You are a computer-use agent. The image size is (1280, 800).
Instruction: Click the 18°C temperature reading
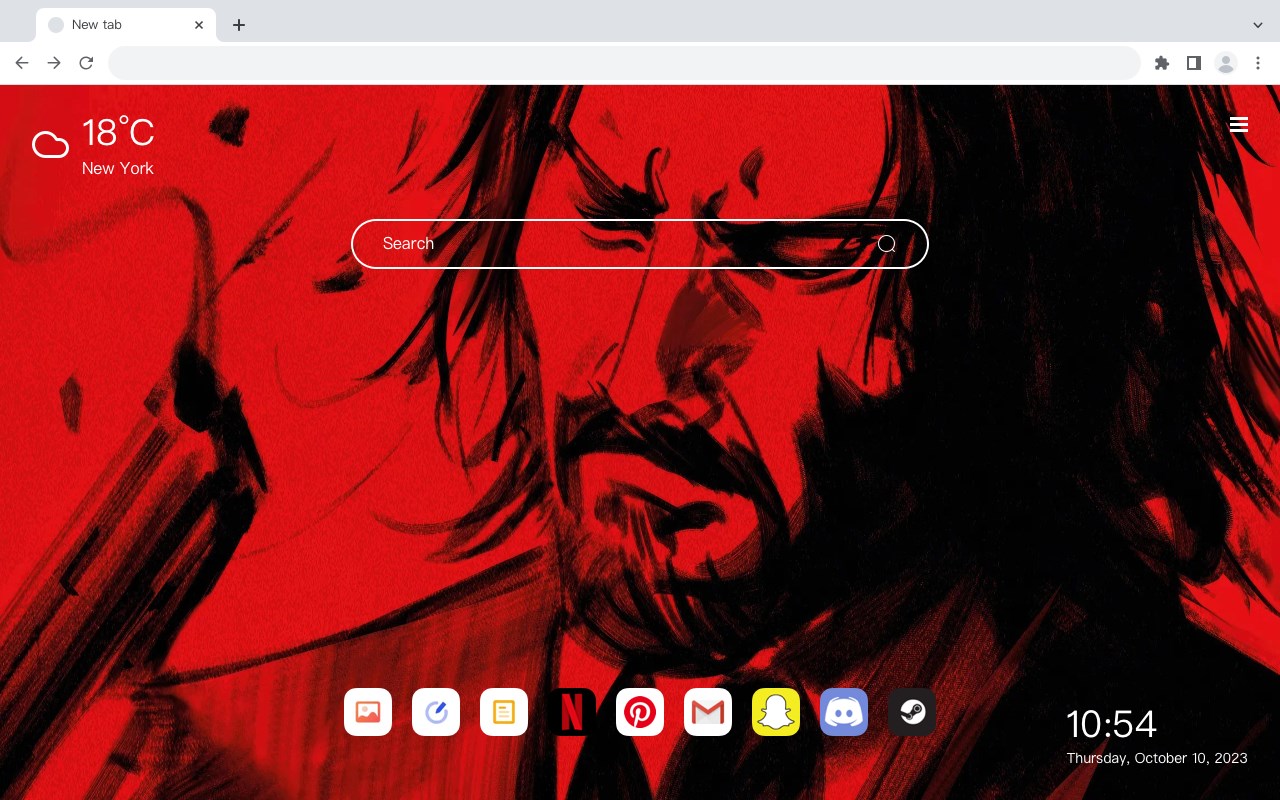coord(118,133)
